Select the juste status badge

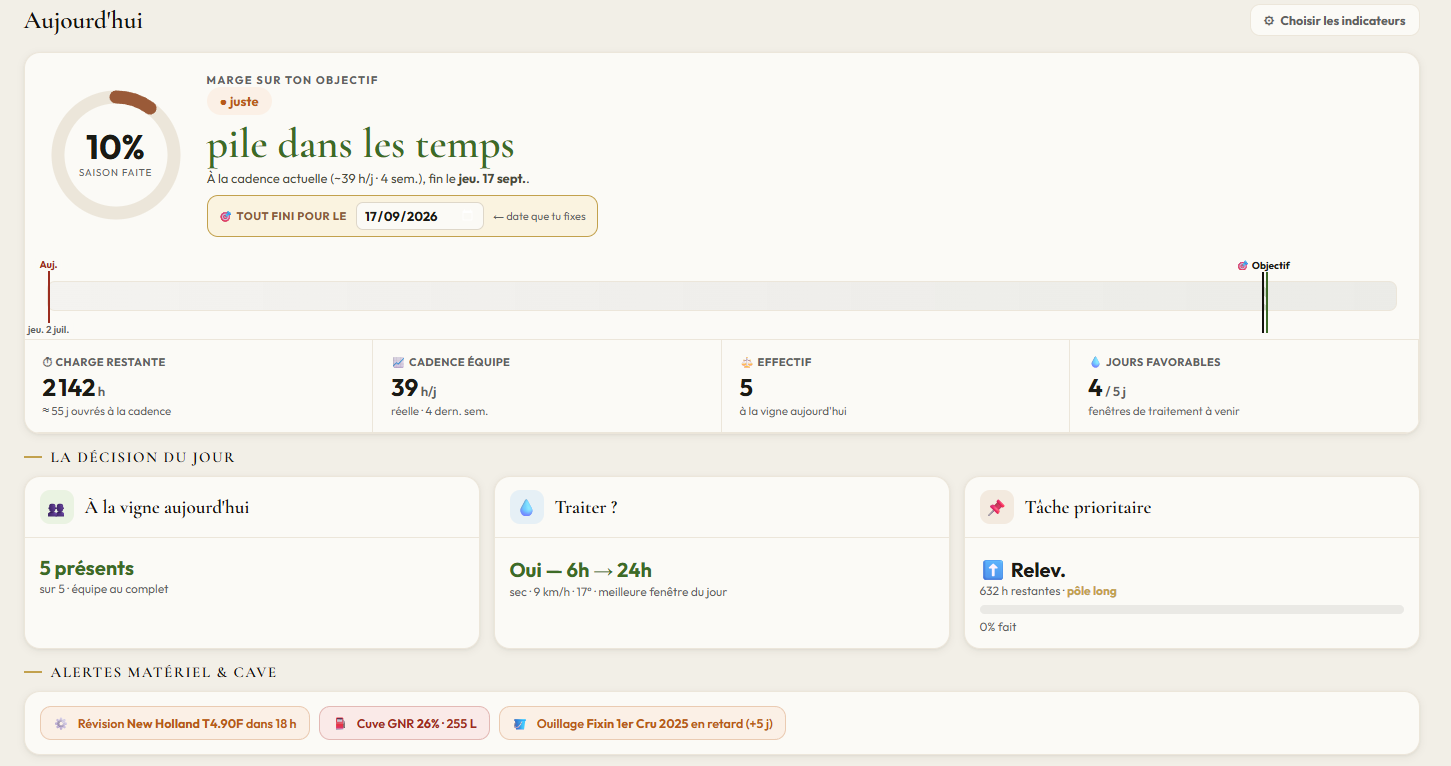[x=239, y=101]
